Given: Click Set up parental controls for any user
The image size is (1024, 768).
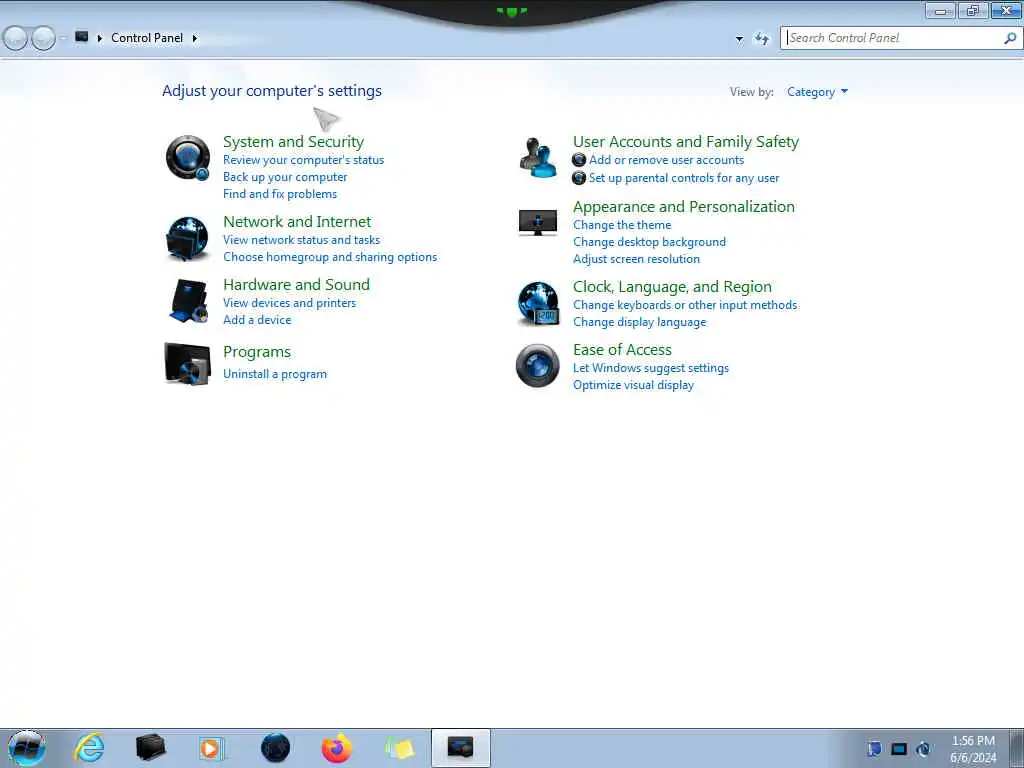Looking at the screenshot, I should click(684, 178).
